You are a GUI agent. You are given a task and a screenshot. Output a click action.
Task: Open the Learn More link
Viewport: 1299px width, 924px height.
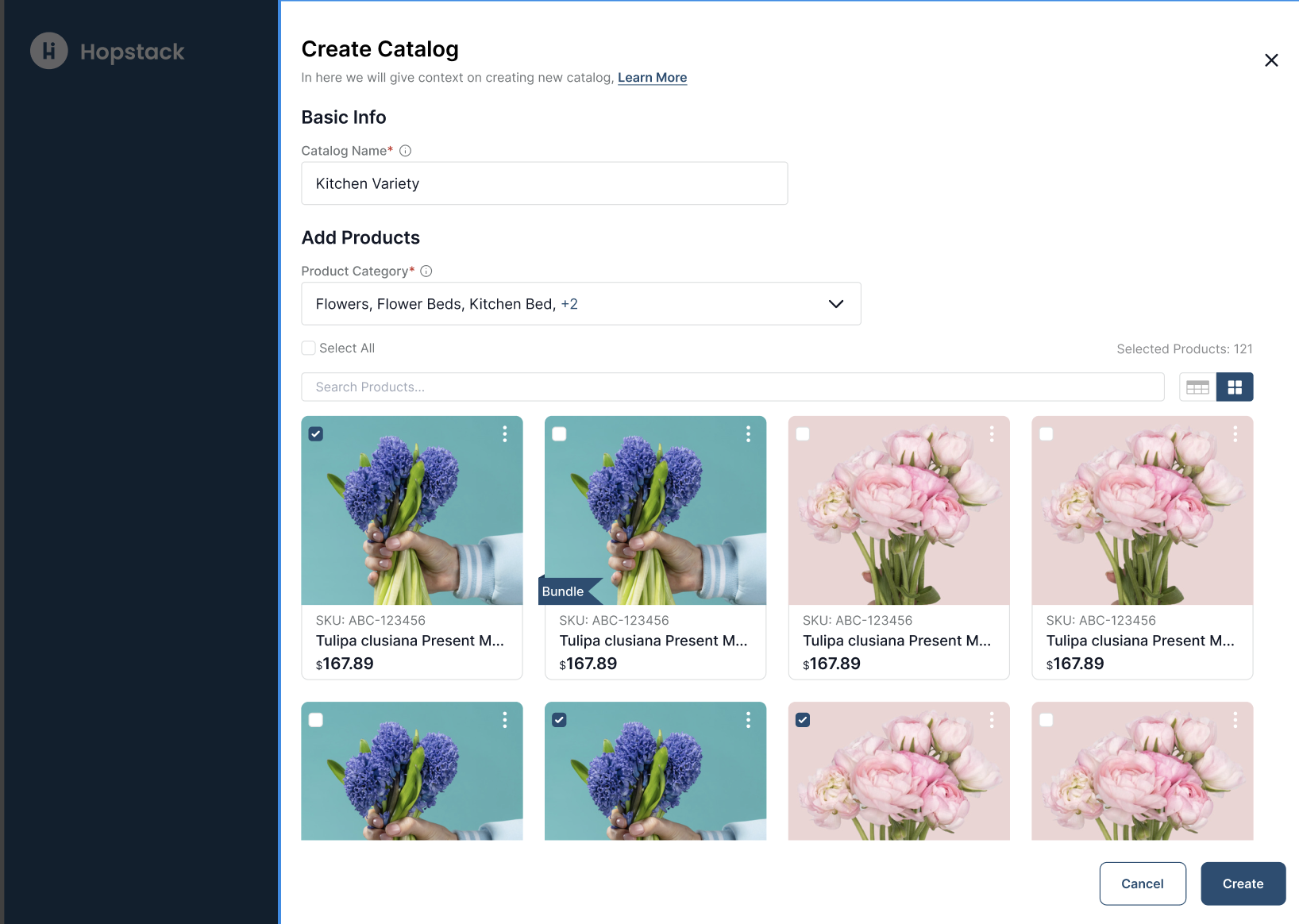652,78
